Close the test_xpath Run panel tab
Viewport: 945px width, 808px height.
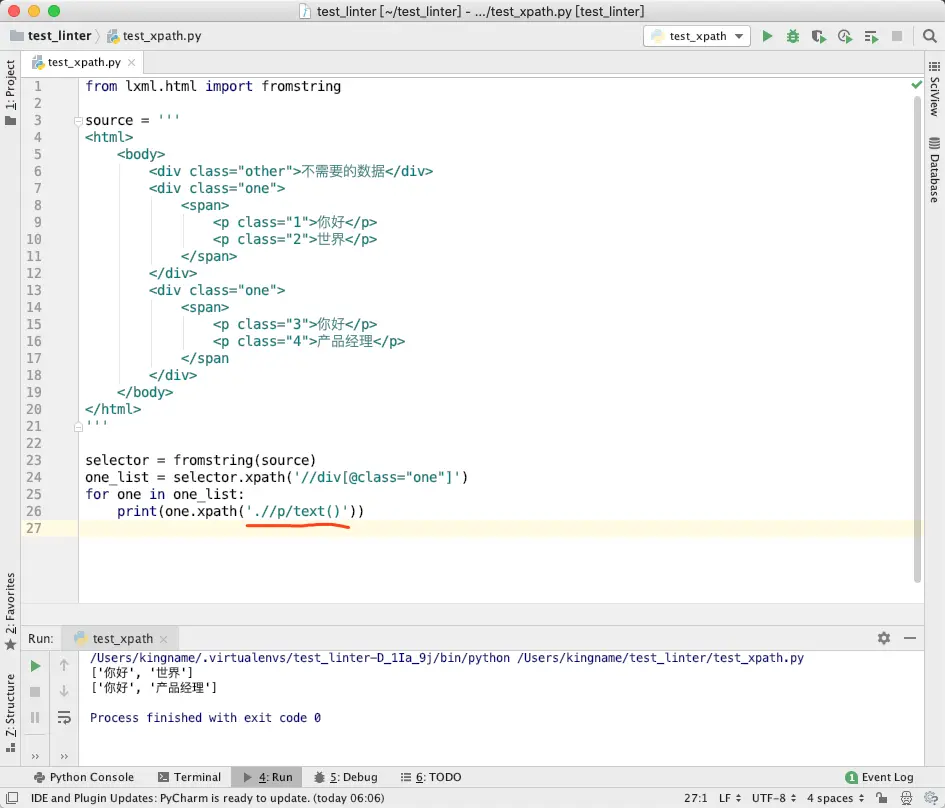click(164, 639)
